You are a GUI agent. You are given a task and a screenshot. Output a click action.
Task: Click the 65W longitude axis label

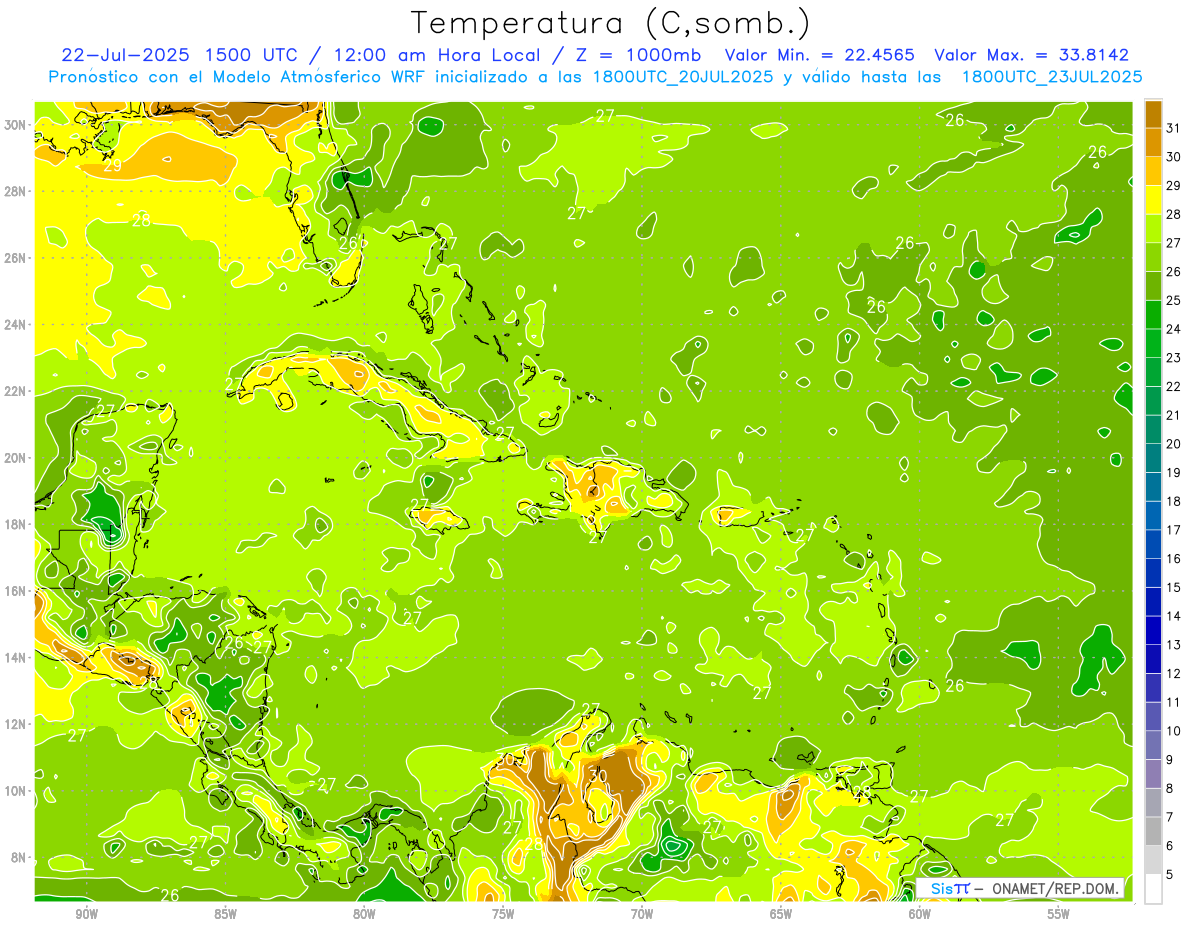[781, 914]
